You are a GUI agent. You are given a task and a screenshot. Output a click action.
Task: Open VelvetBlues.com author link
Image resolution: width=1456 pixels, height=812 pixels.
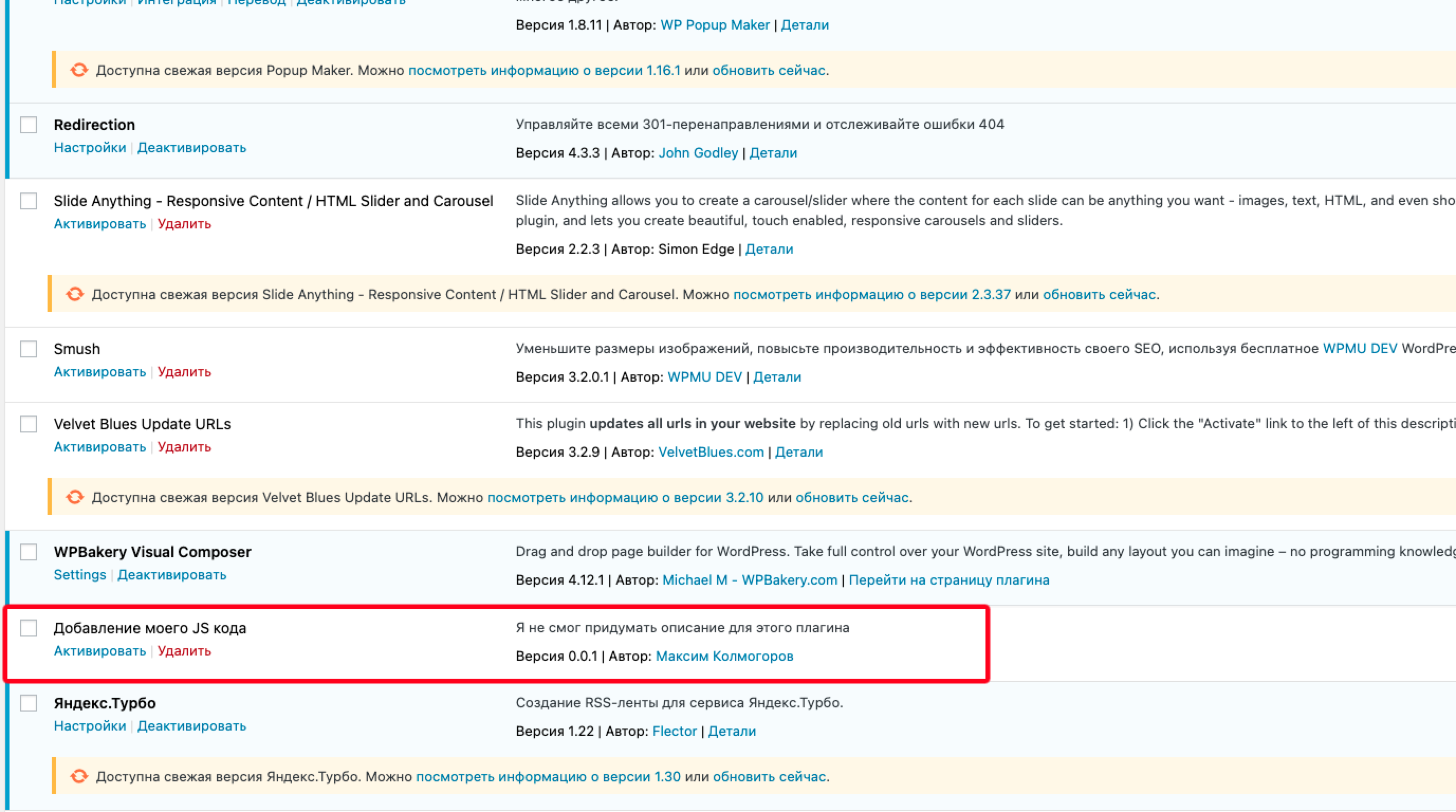click(x=711, y=452)
